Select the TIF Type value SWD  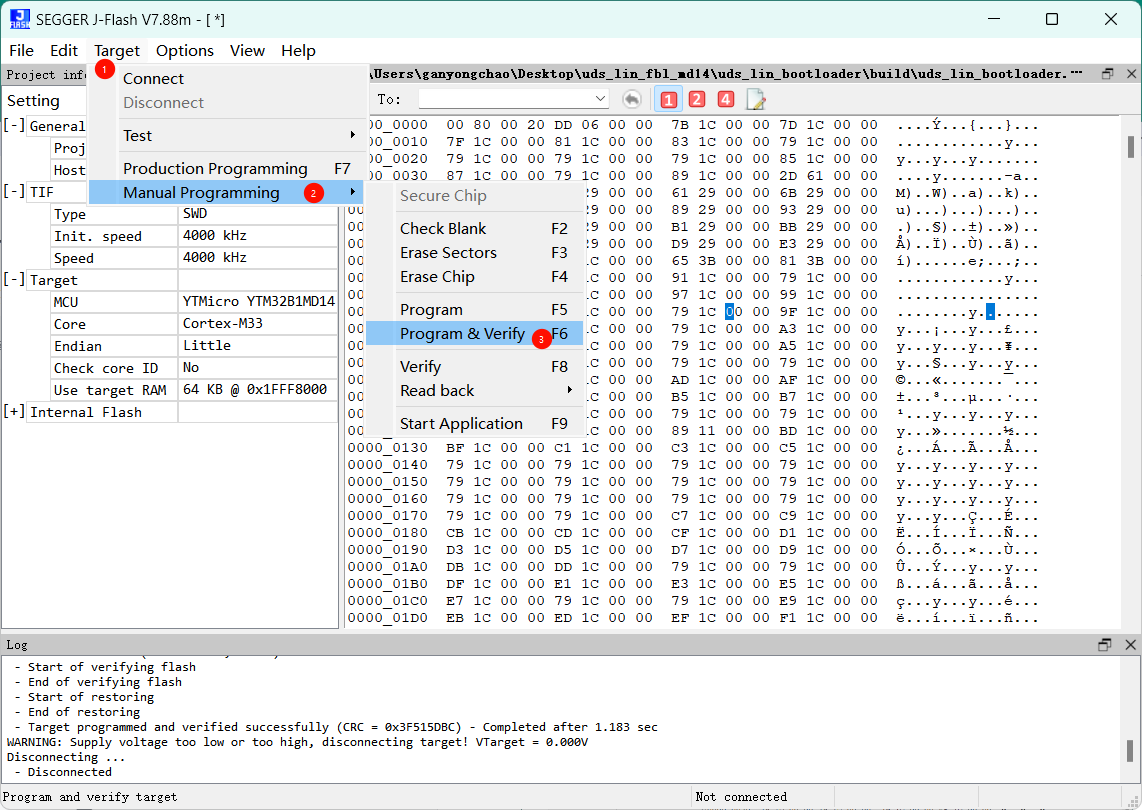(259, 213)
